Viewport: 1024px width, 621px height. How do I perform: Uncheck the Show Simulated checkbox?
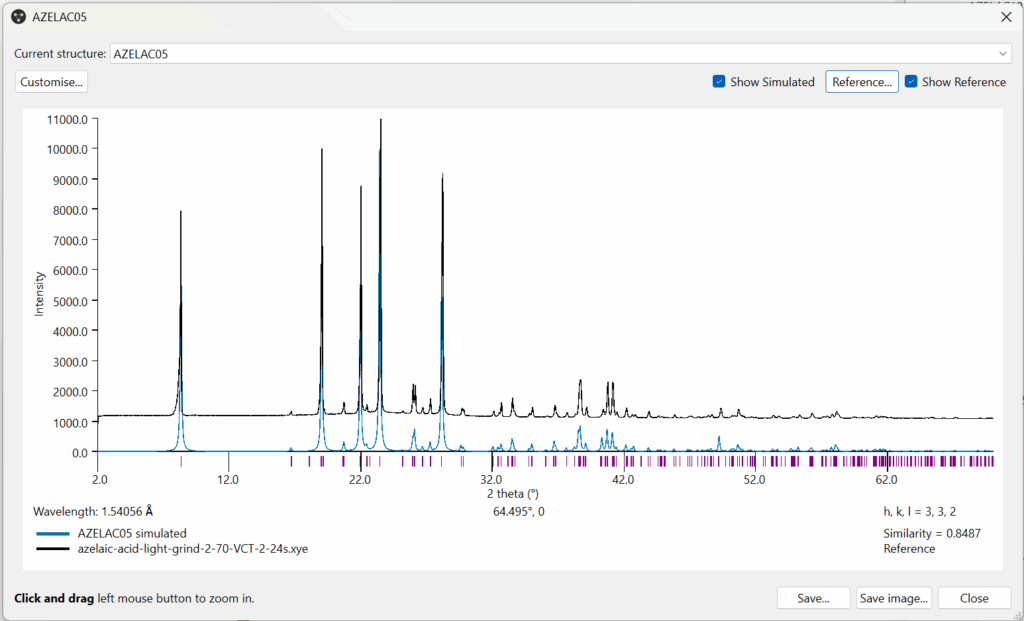click(x=719, y=82)
